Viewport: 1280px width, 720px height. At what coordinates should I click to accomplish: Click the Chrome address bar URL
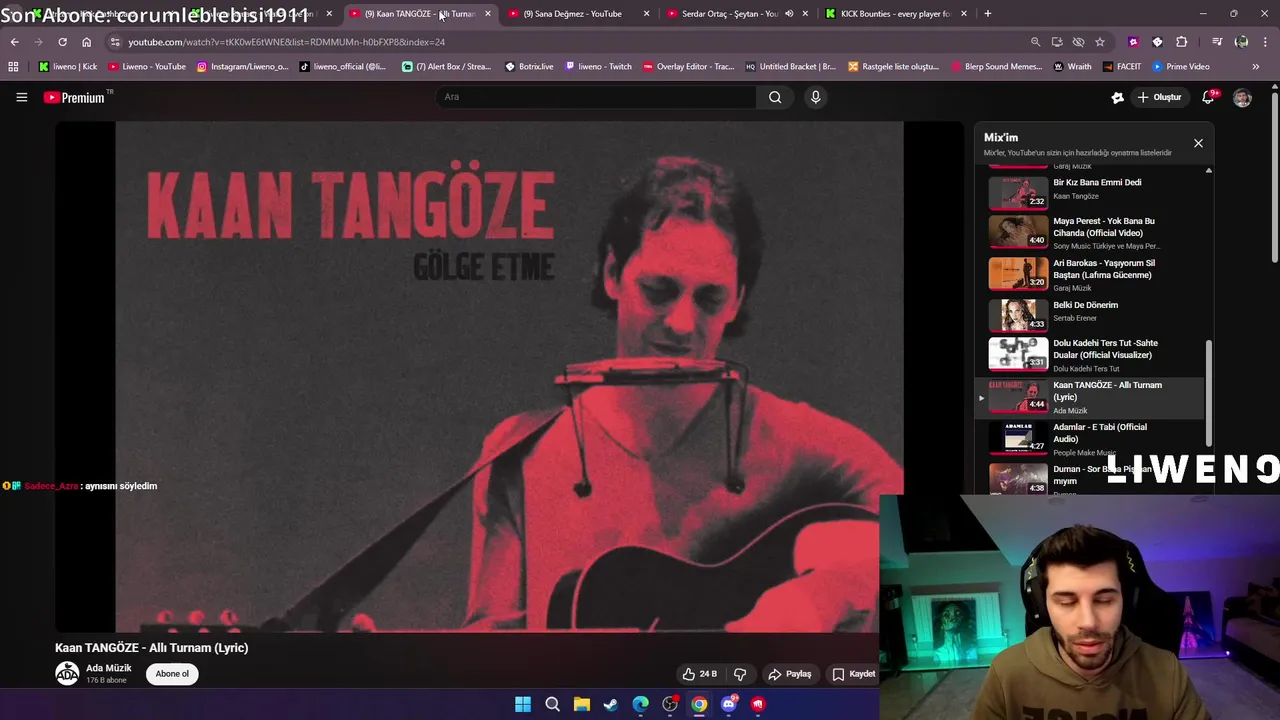(286, 42)
